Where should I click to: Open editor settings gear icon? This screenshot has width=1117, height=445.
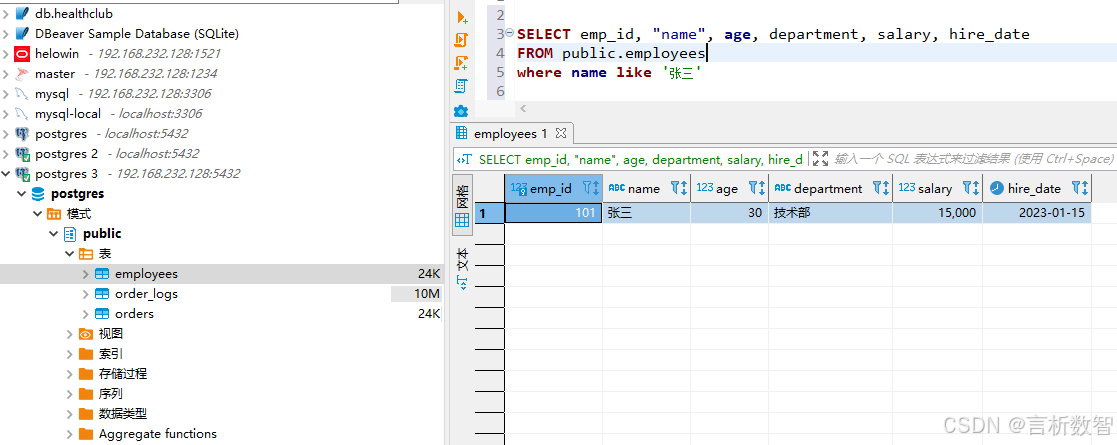tap(461, 111)
